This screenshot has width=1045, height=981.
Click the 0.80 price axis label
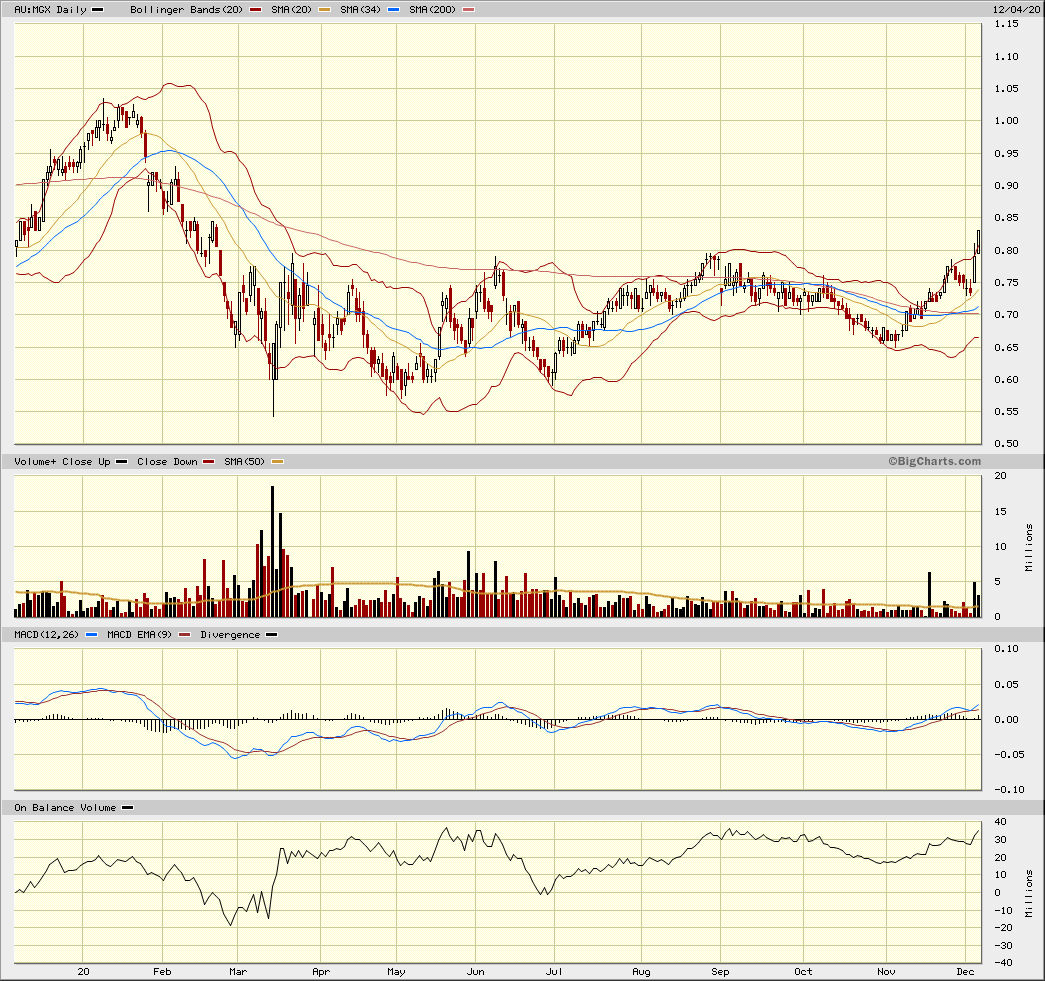pyautogui.click(x=1006, y=251)
